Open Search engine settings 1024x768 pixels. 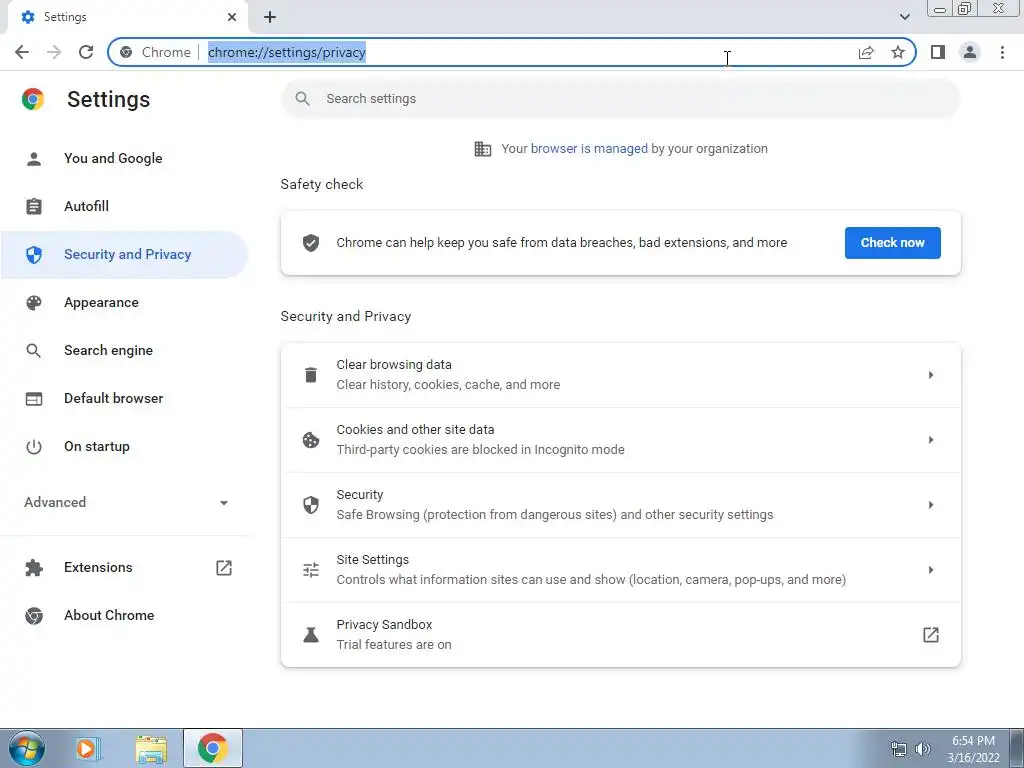(x=125, y=351)
